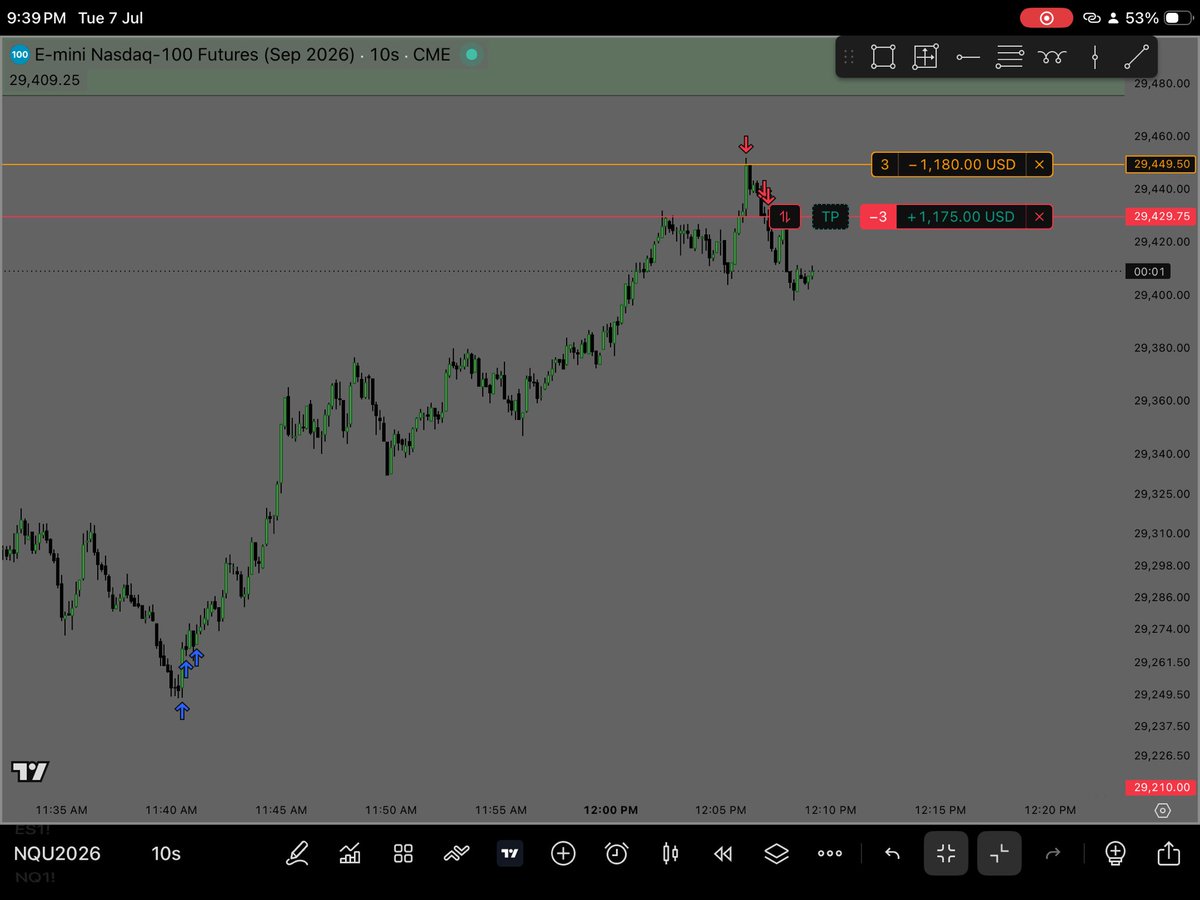Grab the drawing toolbar dotted handle

[x=849, y=58]
